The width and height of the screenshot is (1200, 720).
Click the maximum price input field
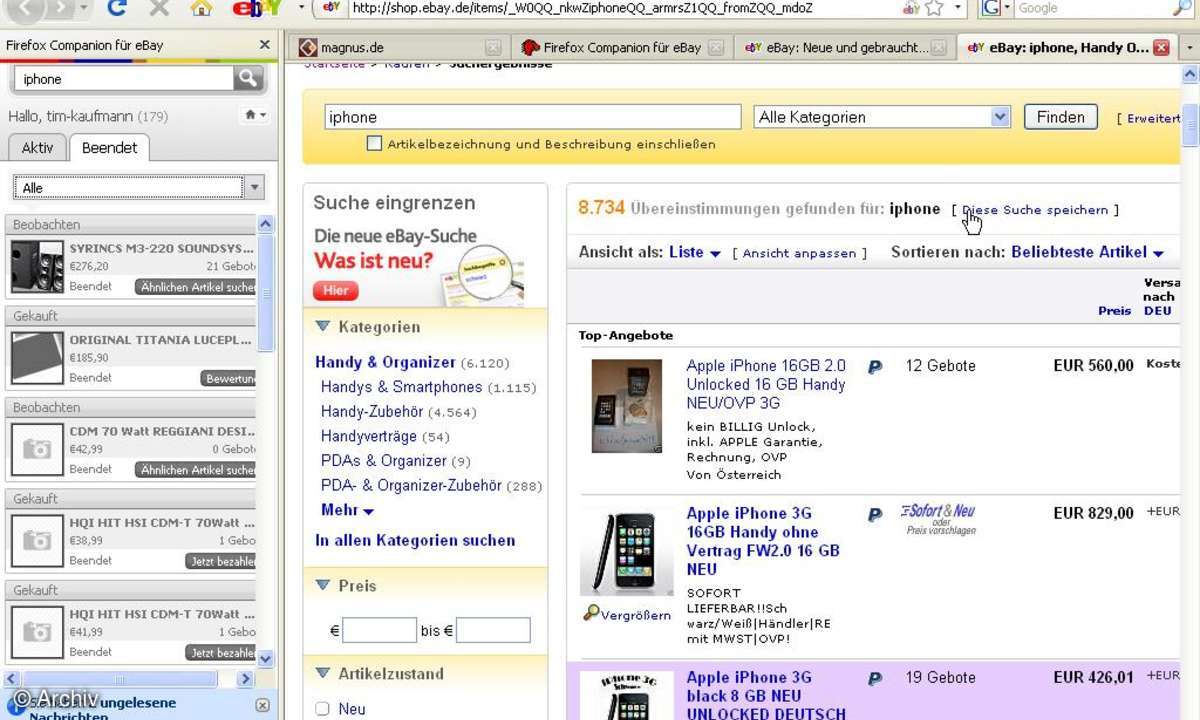(x=493, y=630)
